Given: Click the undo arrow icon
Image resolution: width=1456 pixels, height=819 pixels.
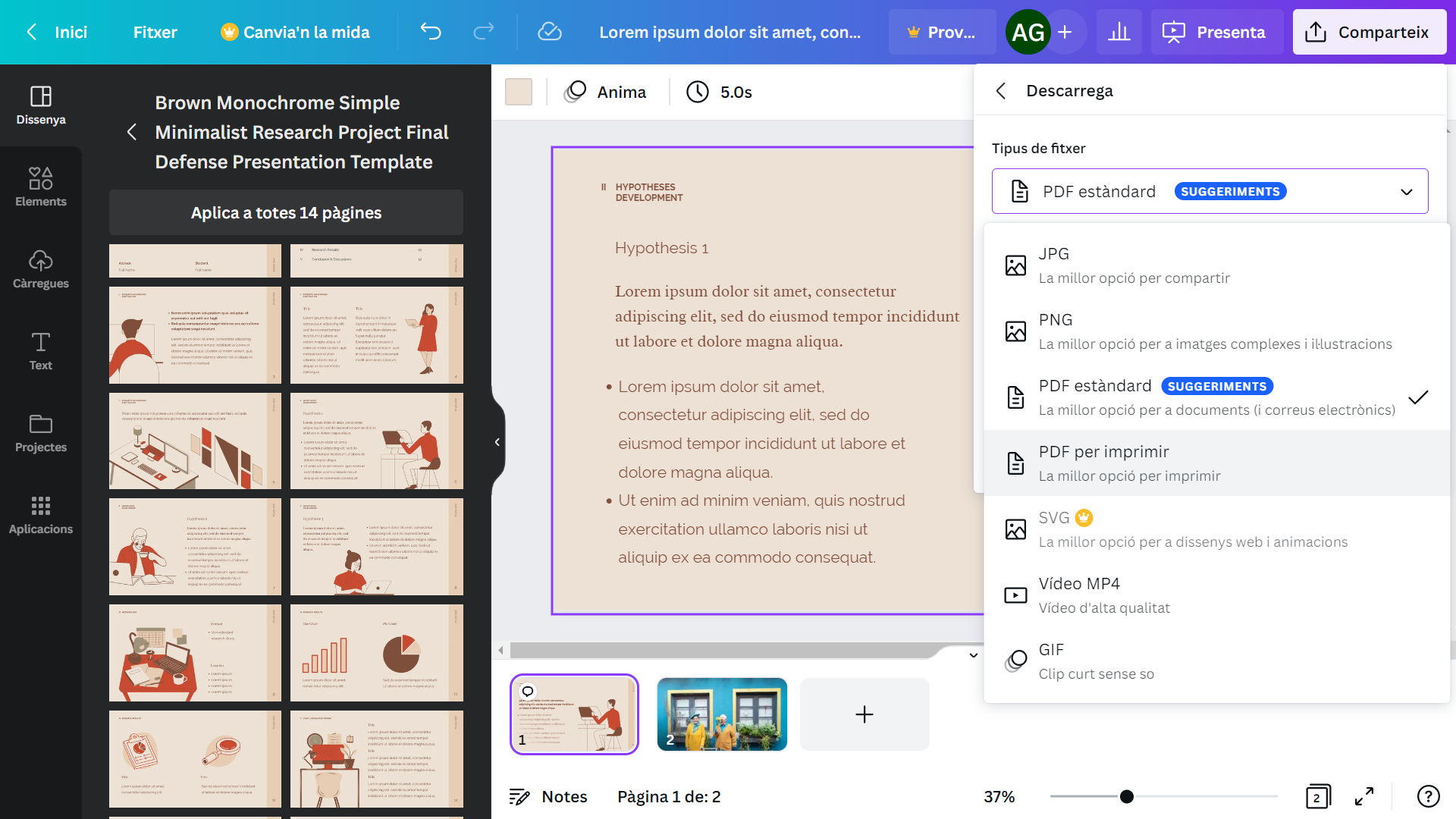Looking at the screenshot, I should coord(431,32).
